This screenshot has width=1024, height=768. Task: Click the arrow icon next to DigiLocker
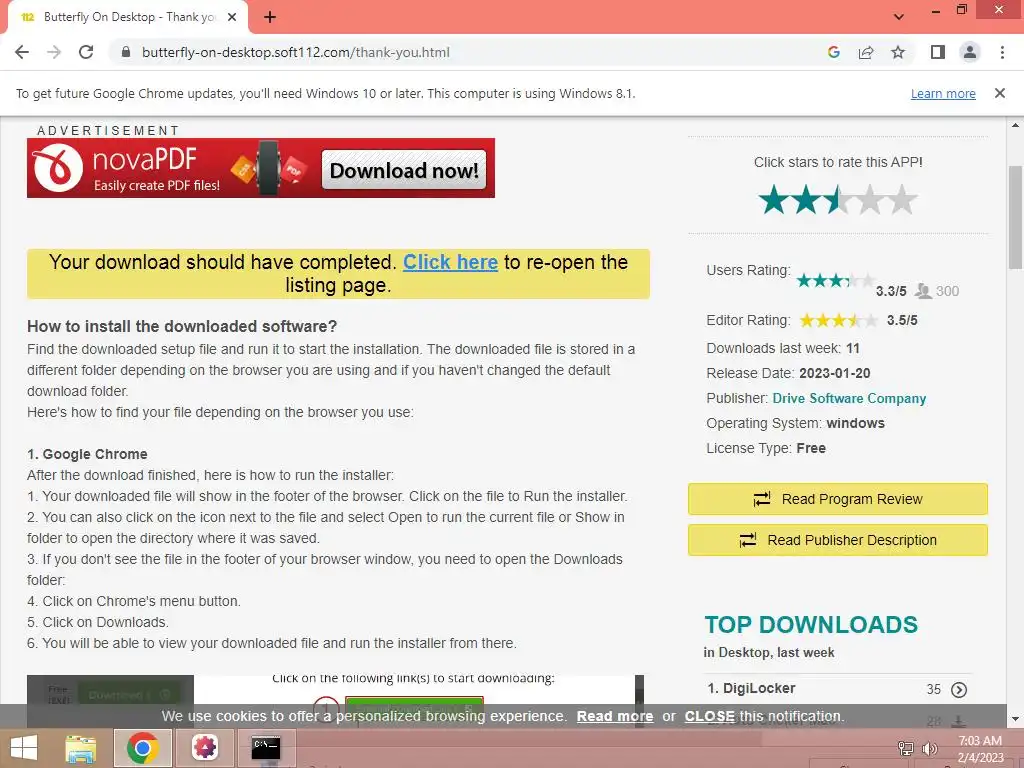(959, 690)
